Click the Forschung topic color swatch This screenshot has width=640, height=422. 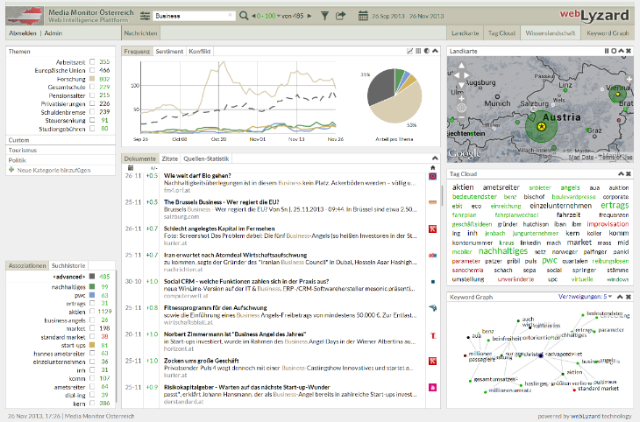[92, 79]
